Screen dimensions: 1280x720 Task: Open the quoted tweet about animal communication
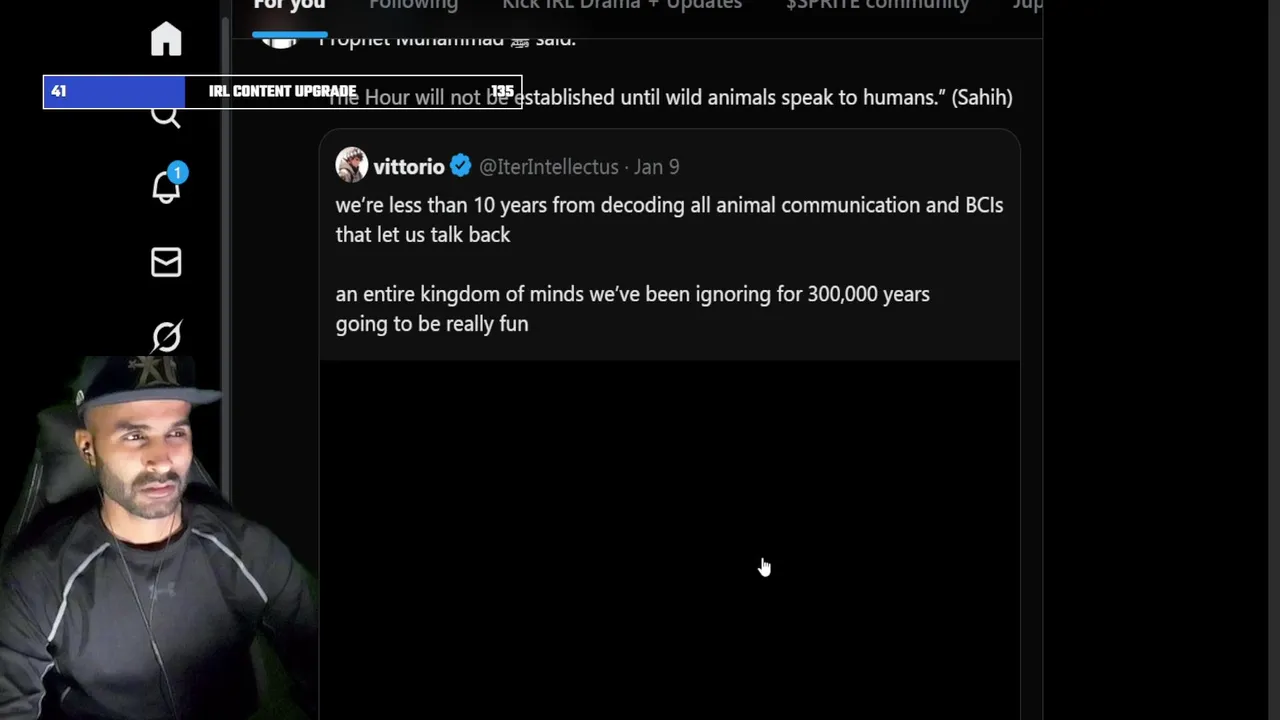coord(668,265)
